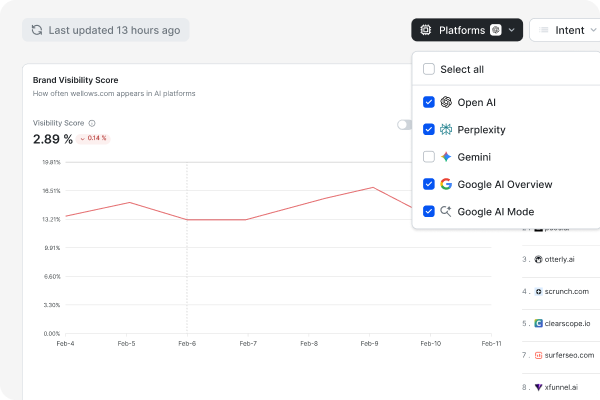The image size is (600, 400).
Task: Select the Perplexity menu label
Action: (x=481, y=130)
